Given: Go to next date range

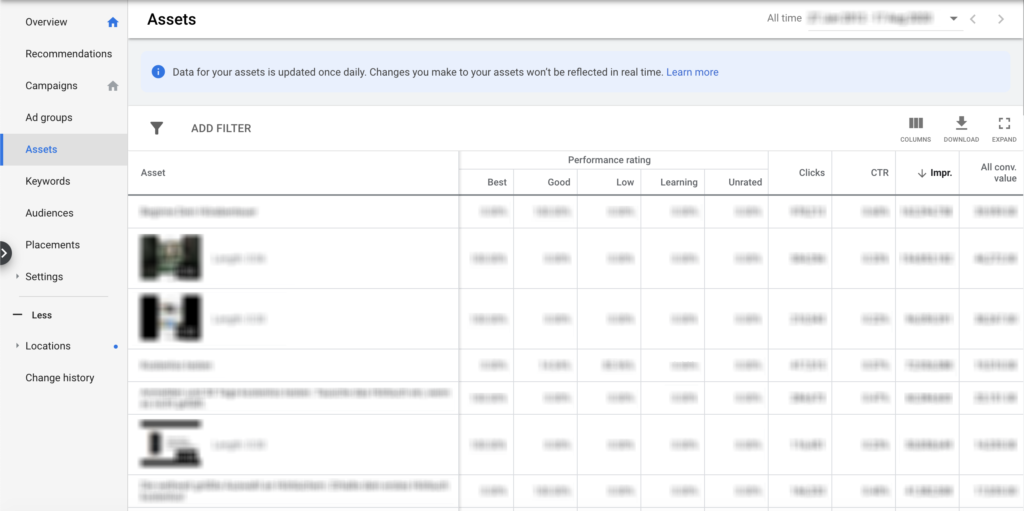Looking at the screenshot, I should click(x=1000, y=19).
